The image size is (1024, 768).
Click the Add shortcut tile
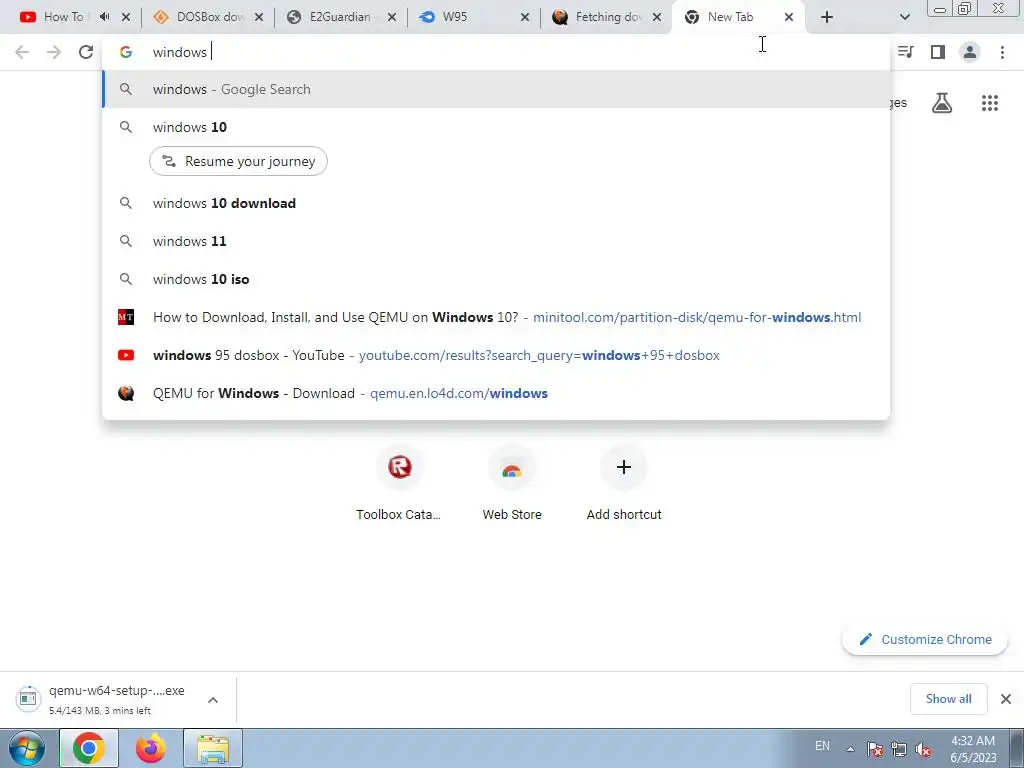[624, 483]
